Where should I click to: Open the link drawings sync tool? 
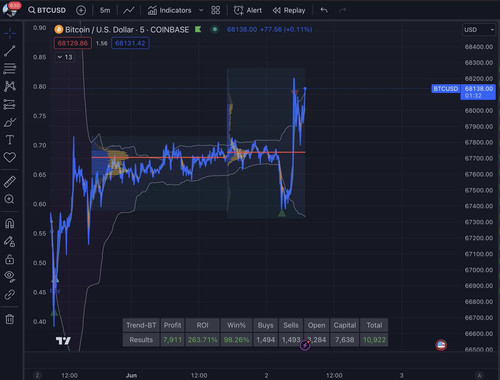(x=10, y=294)
